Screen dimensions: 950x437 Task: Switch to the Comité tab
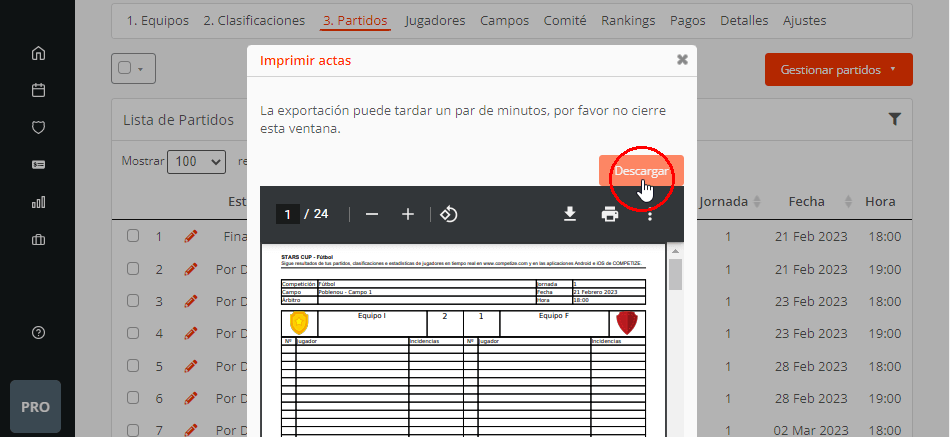tap(565, 21)
